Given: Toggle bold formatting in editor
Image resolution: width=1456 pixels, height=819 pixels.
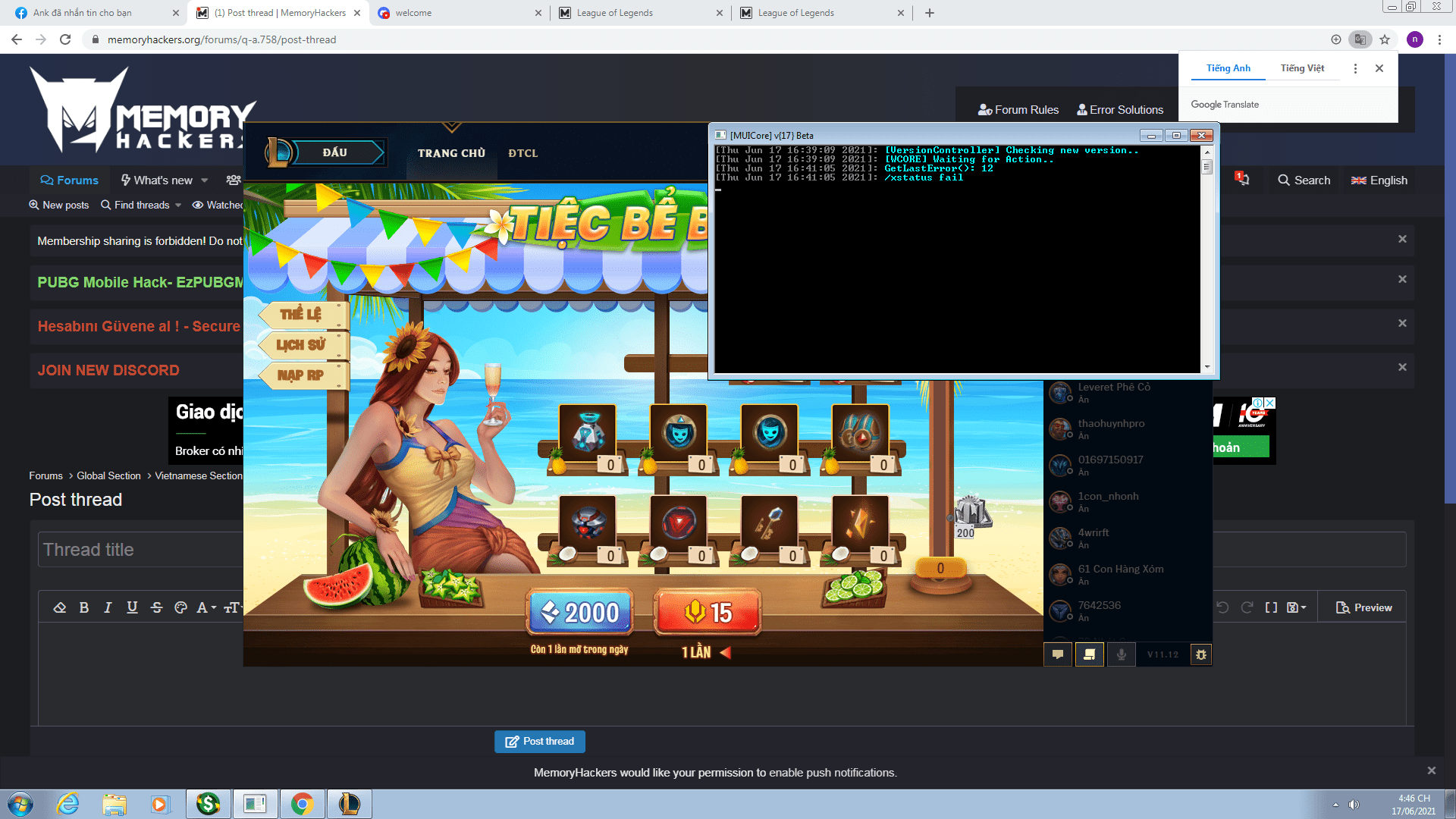Looking at the screenshot, I should click(x=84, y=607).
